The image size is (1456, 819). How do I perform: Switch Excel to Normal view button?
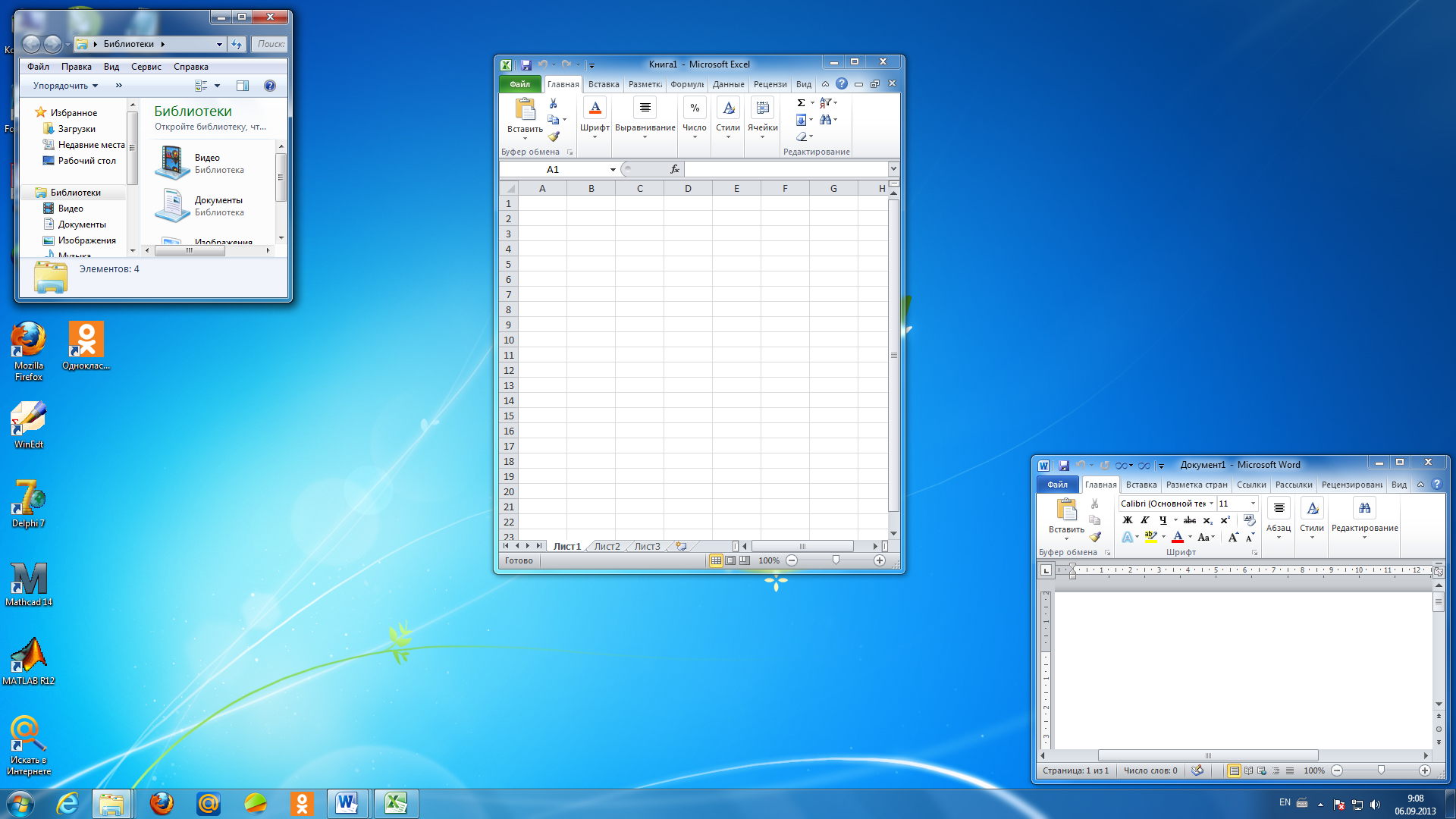pyautogui.click(x=716, y=560)
